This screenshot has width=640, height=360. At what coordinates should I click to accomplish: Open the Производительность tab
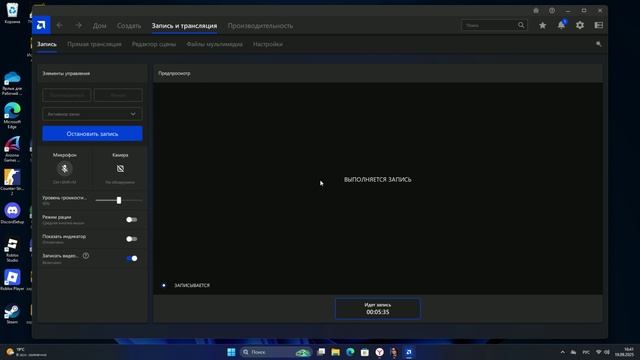(260, 26)
